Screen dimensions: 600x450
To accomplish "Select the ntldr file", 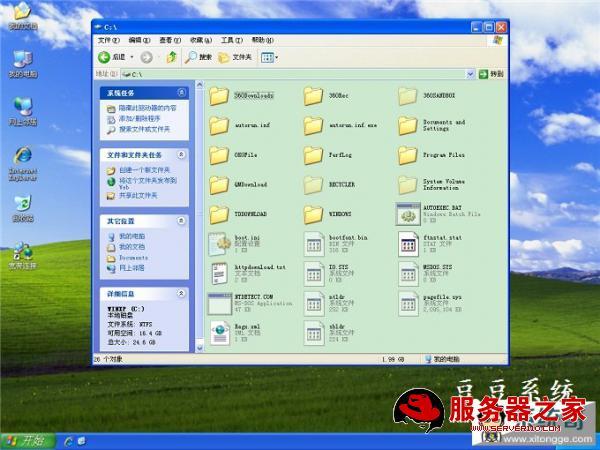I will (329, 303).
